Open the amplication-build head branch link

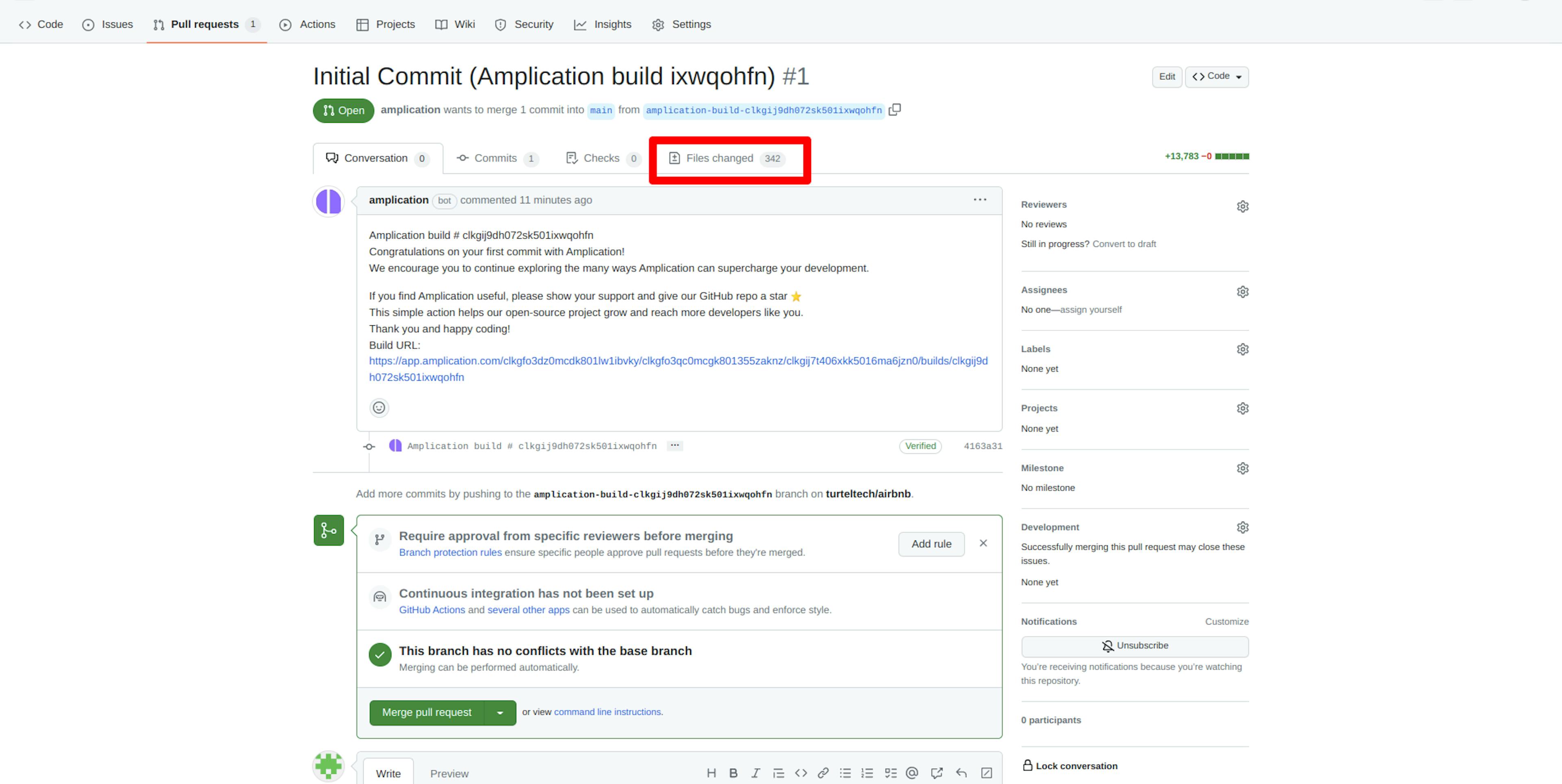764,110
